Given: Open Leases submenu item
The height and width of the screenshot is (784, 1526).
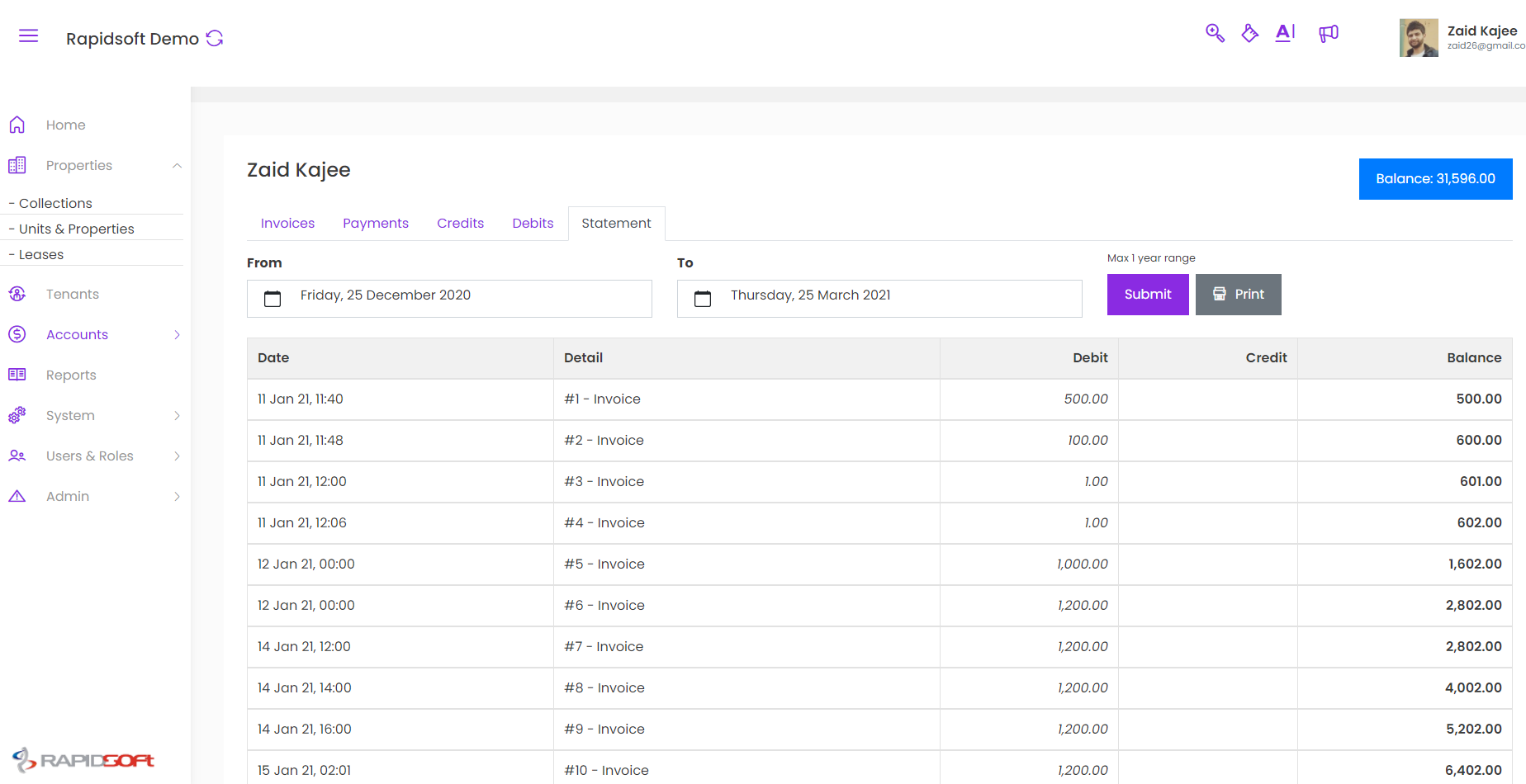Looking at the screenshot, I should pos(41,254).
